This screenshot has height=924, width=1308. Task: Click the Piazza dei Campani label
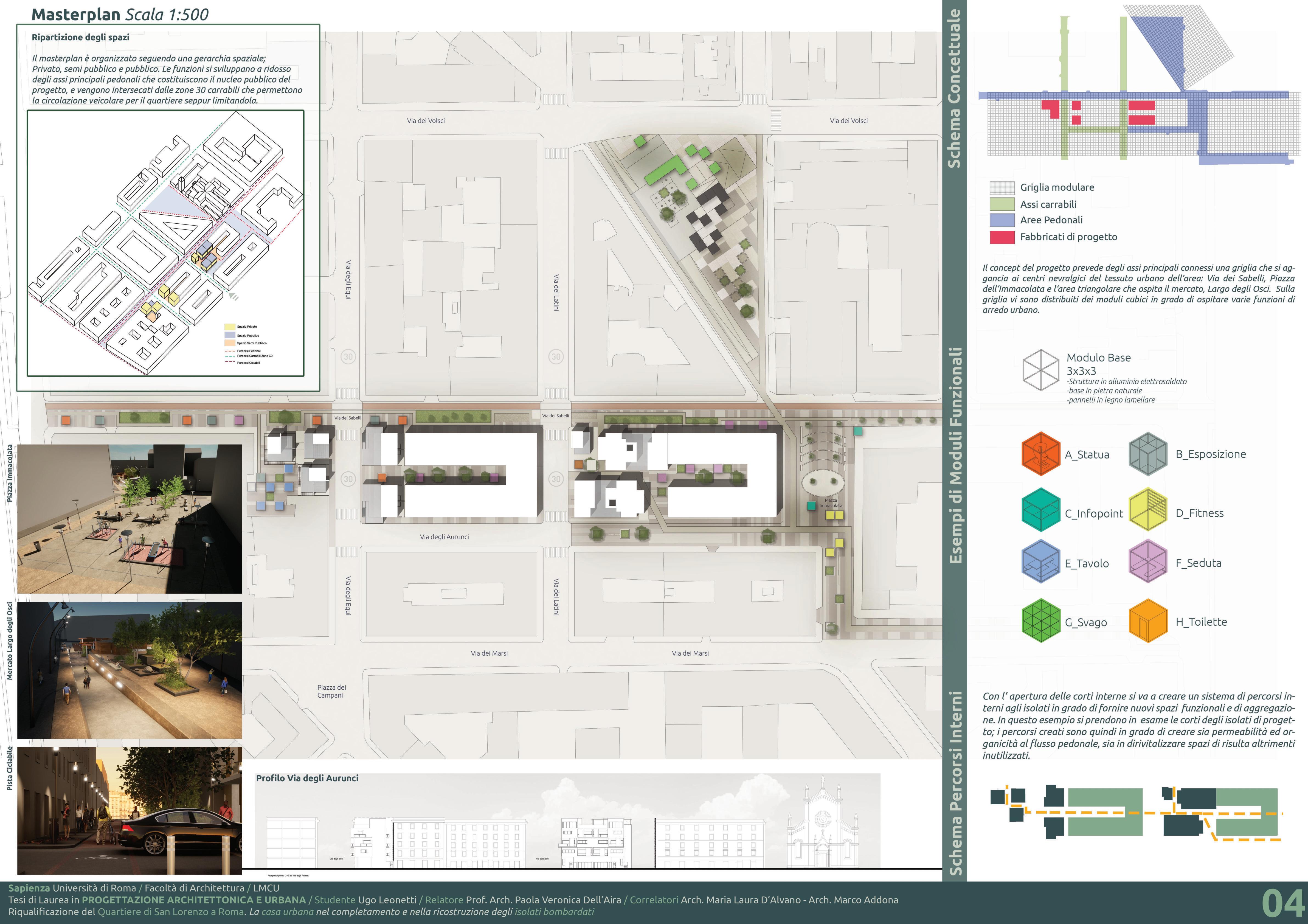point(331,691)
